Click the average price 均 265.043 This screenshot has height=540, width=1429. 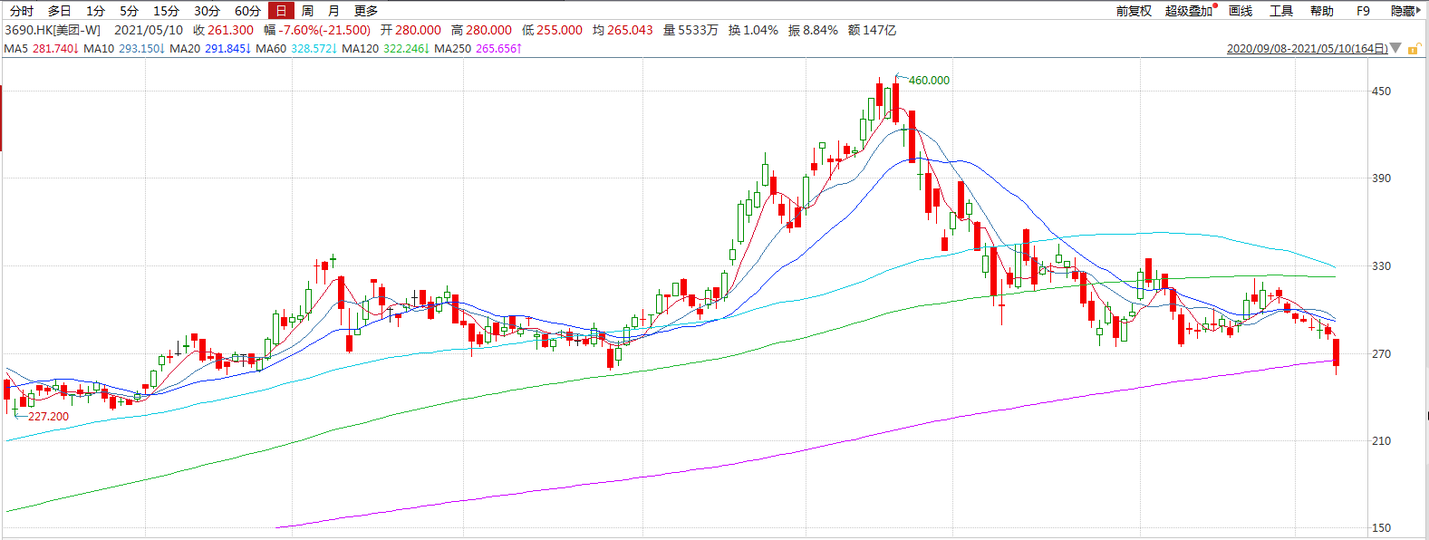click(x=625, y=30)
